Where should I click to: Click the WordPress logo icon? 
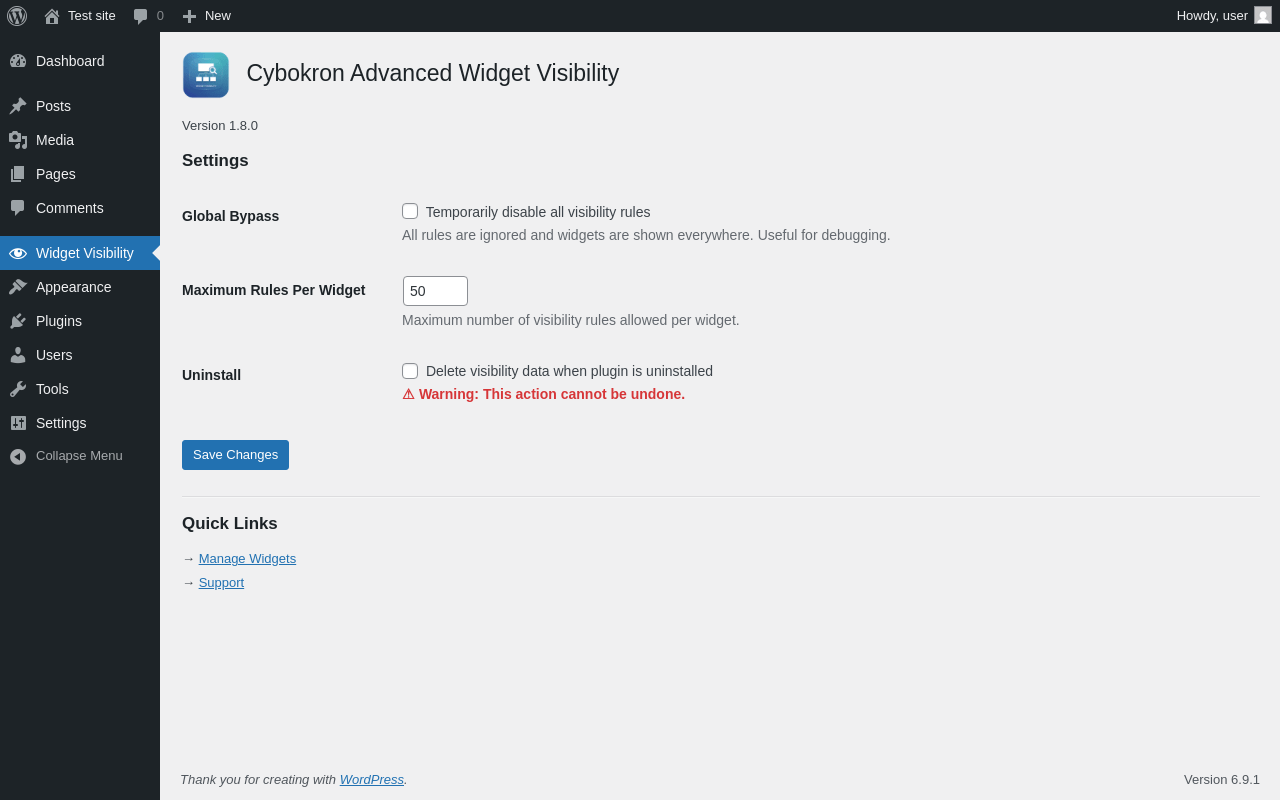click(17, 16)
